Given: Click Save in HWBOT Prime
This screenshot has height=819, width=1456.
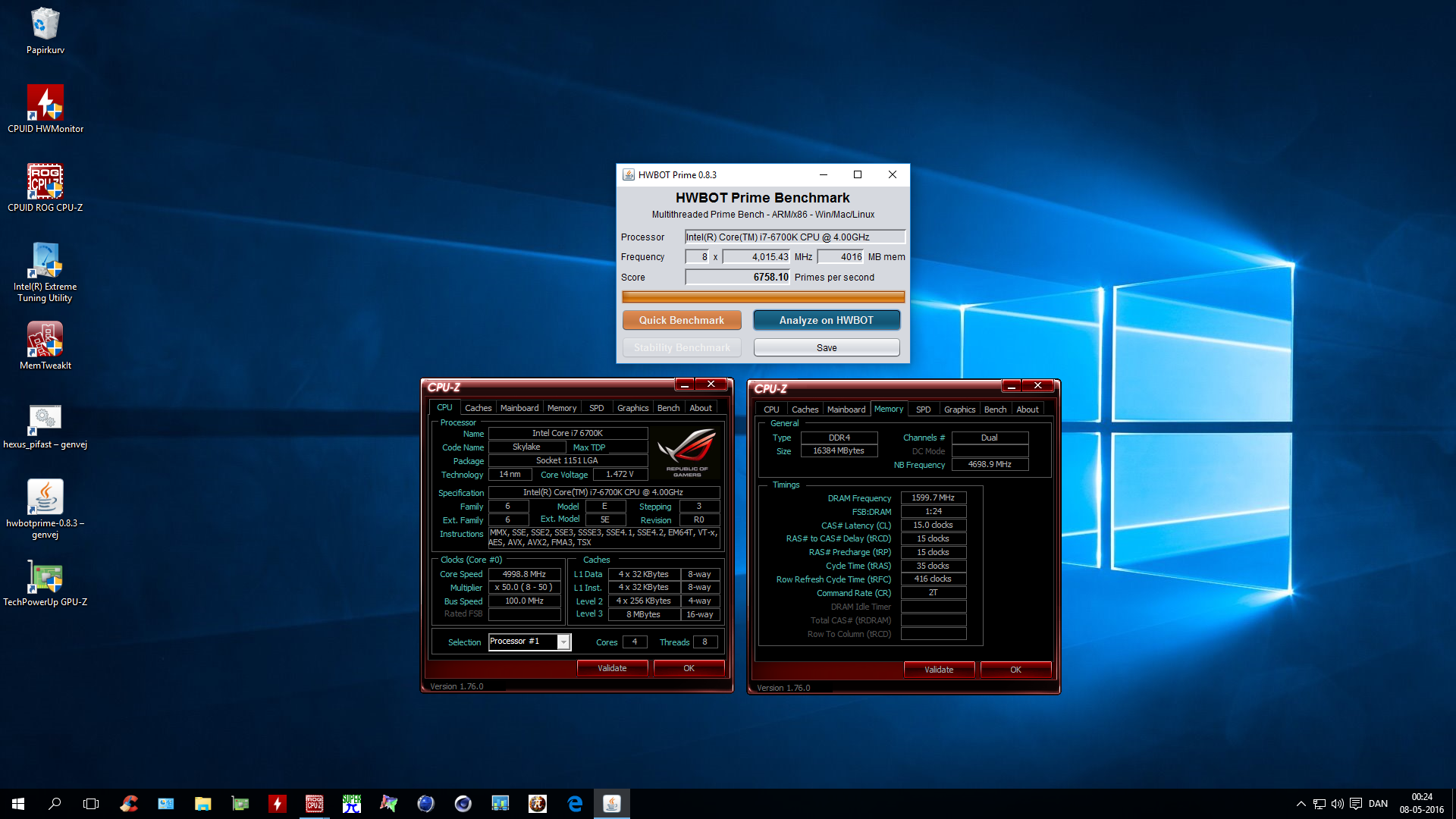Looking at the screenshot, I should coord(827,347).
